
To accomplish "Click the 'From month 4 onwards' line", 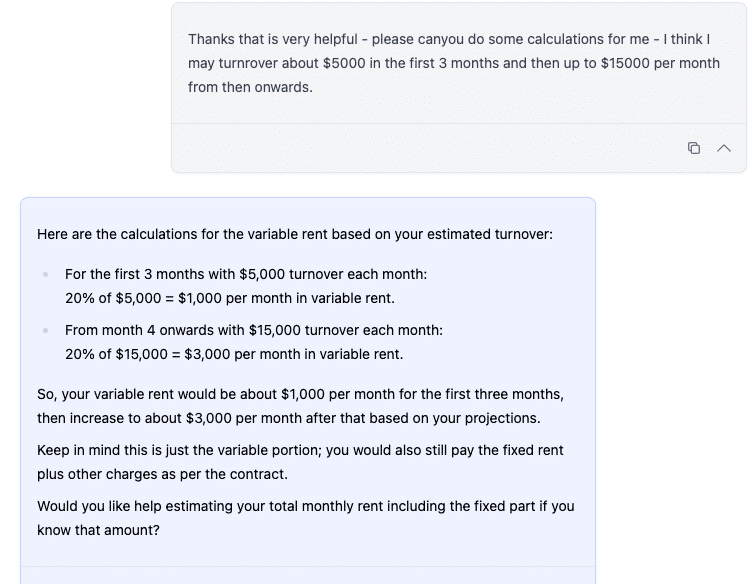I will coord(253,330).
